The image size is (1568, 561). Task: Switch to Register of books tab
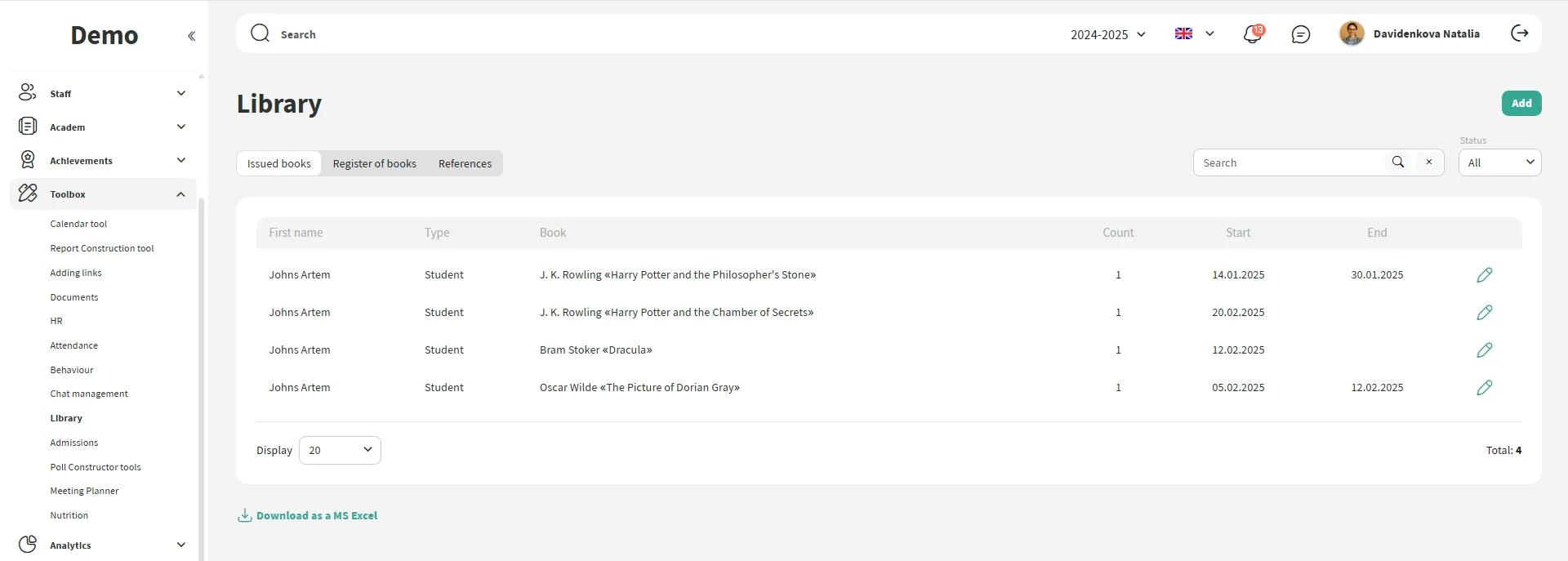click(374, 163)
